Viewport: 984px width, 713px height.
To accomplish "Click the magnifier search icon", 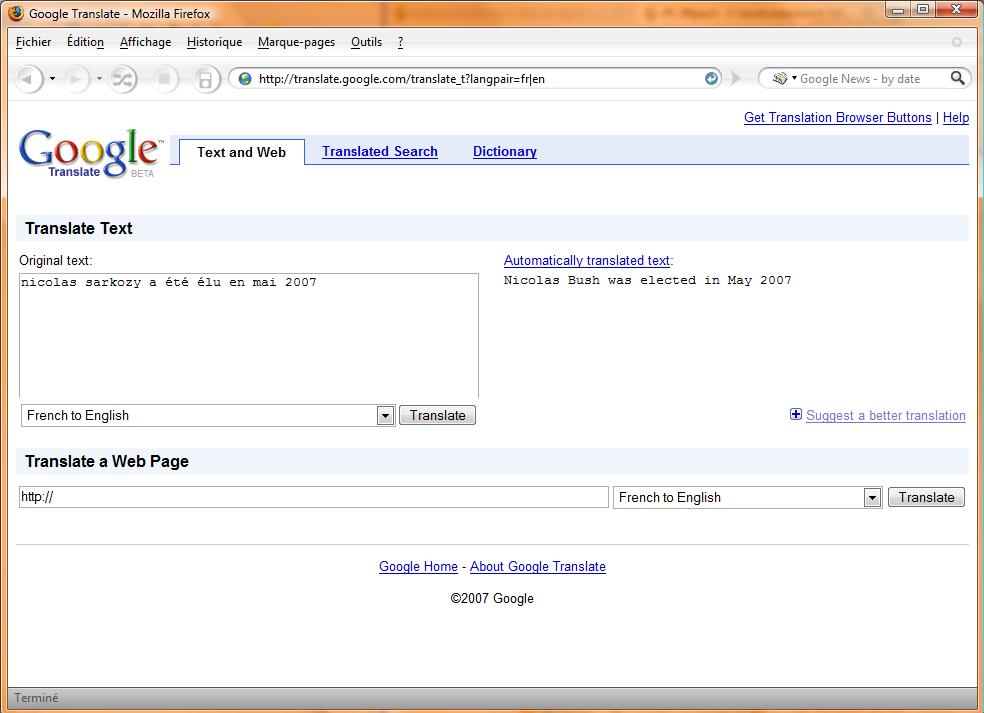I will (957, 78).
